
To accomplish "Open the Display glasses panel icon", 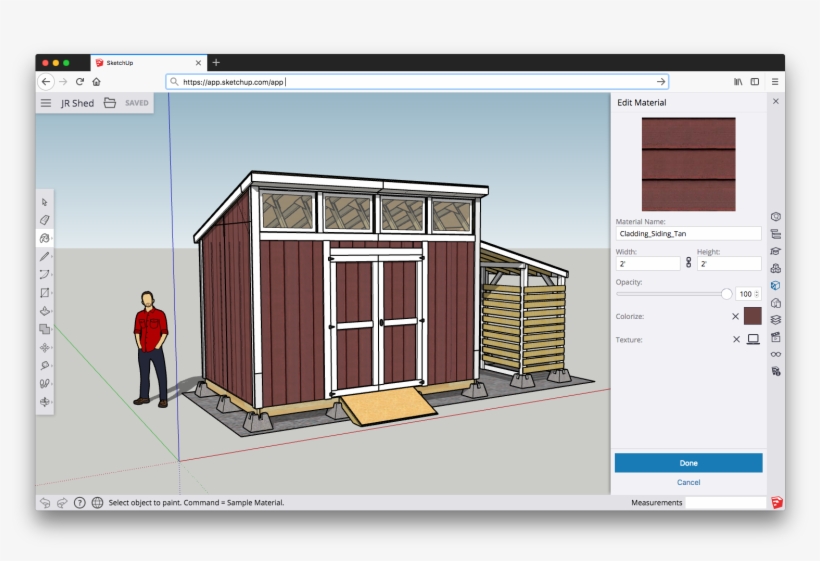I will [776, 354].
